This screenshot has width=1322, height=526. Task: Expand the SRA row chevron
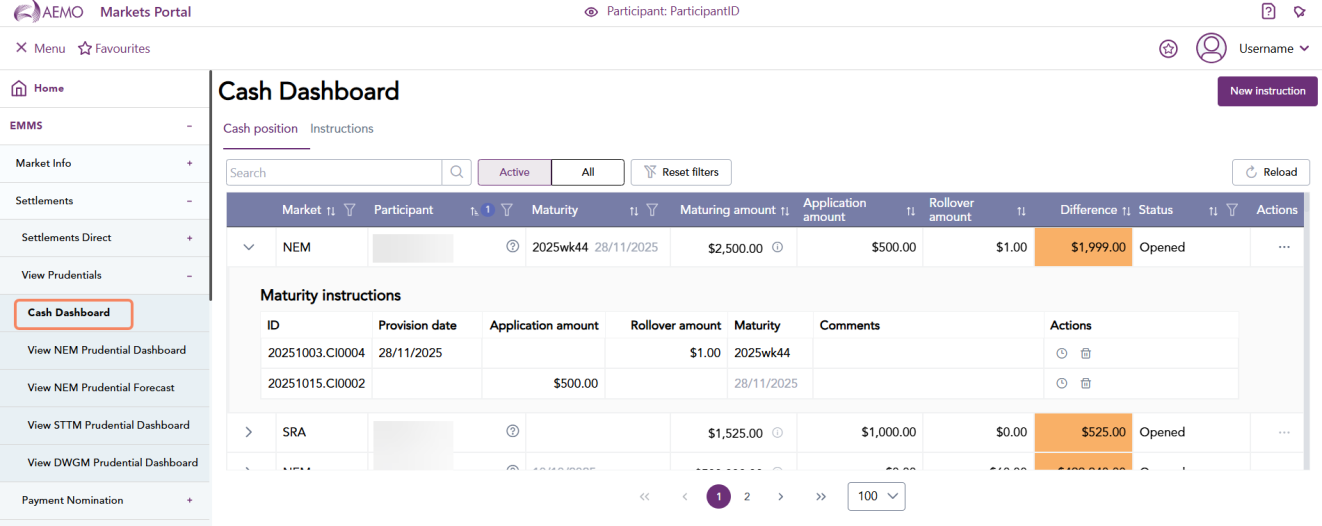pos(249,432)
